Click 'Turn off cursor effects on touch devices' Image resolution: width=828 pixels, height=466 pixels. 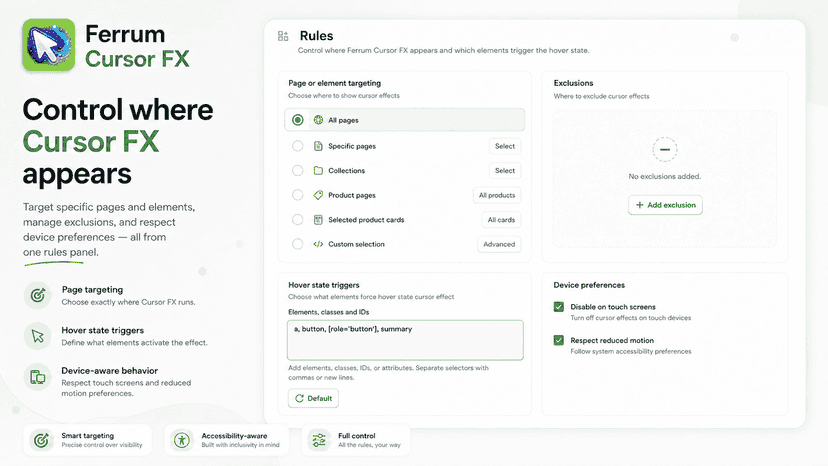631,318
